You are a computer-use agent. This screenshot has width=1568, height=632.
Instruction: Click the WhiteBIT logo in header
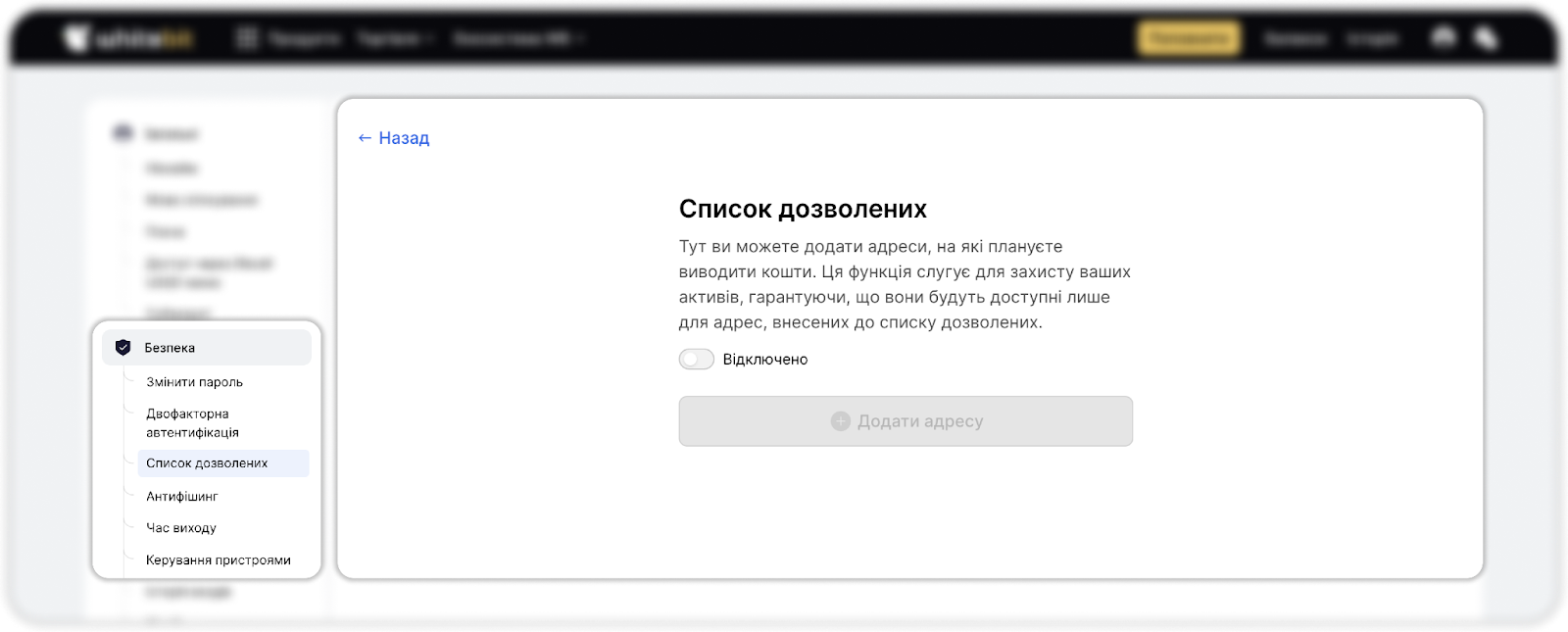click(x=128, y=39)
